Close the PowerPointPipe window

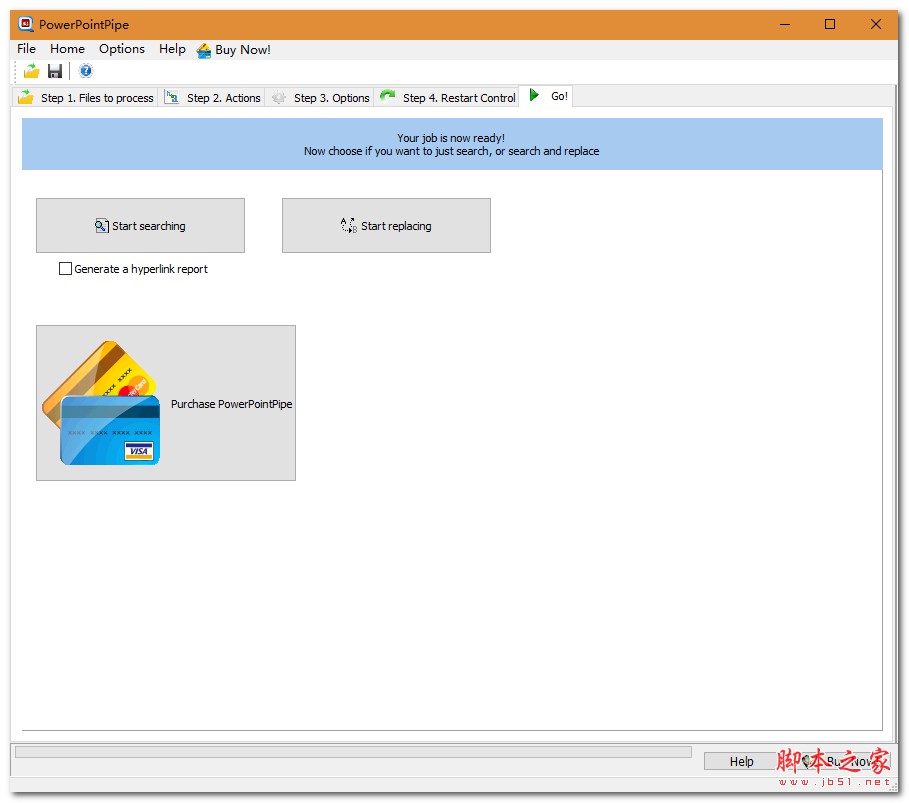pyautogui.click(x=875, y=24)
